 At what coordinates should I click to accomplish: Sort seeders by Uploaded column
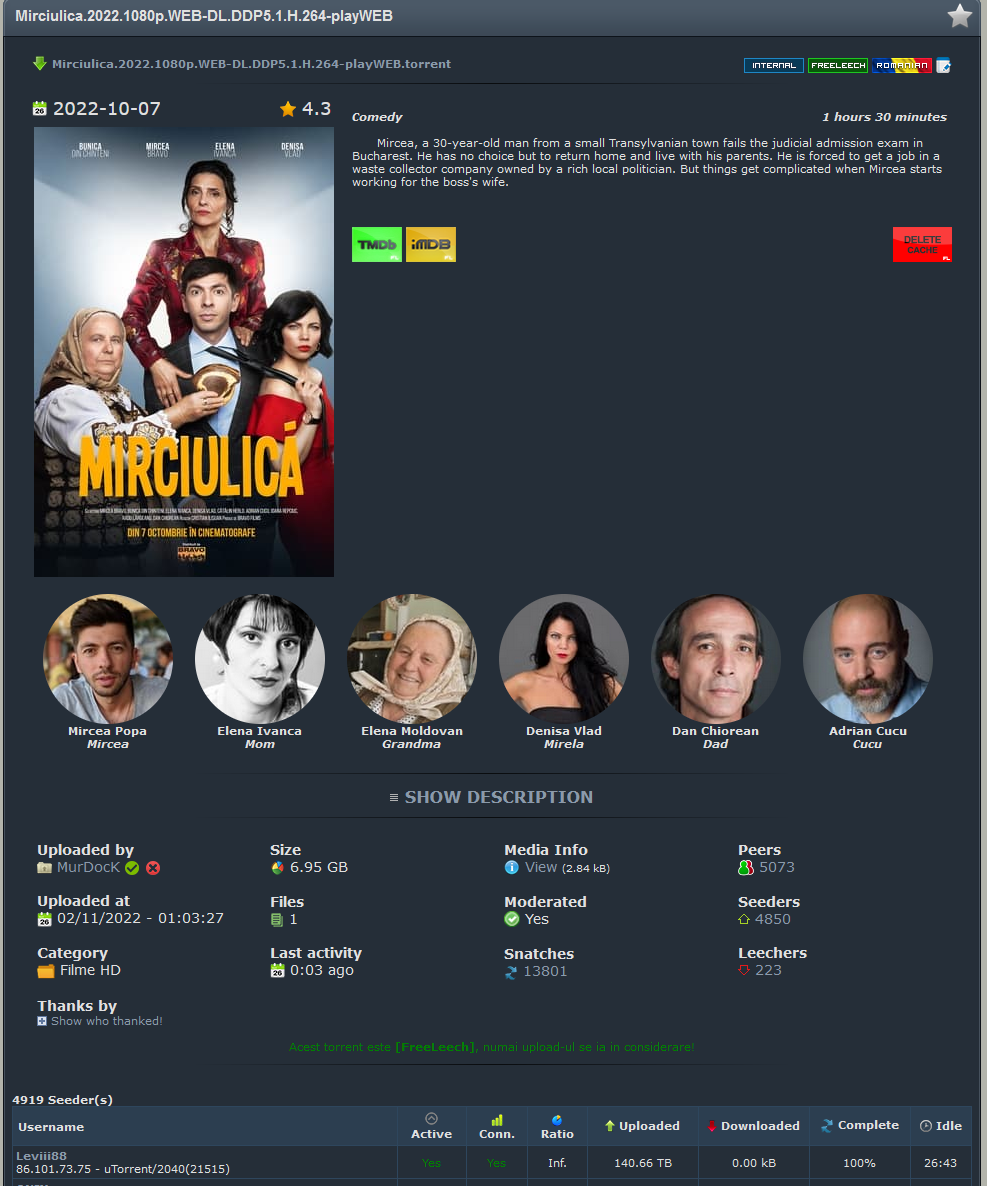coord(643,1125)
